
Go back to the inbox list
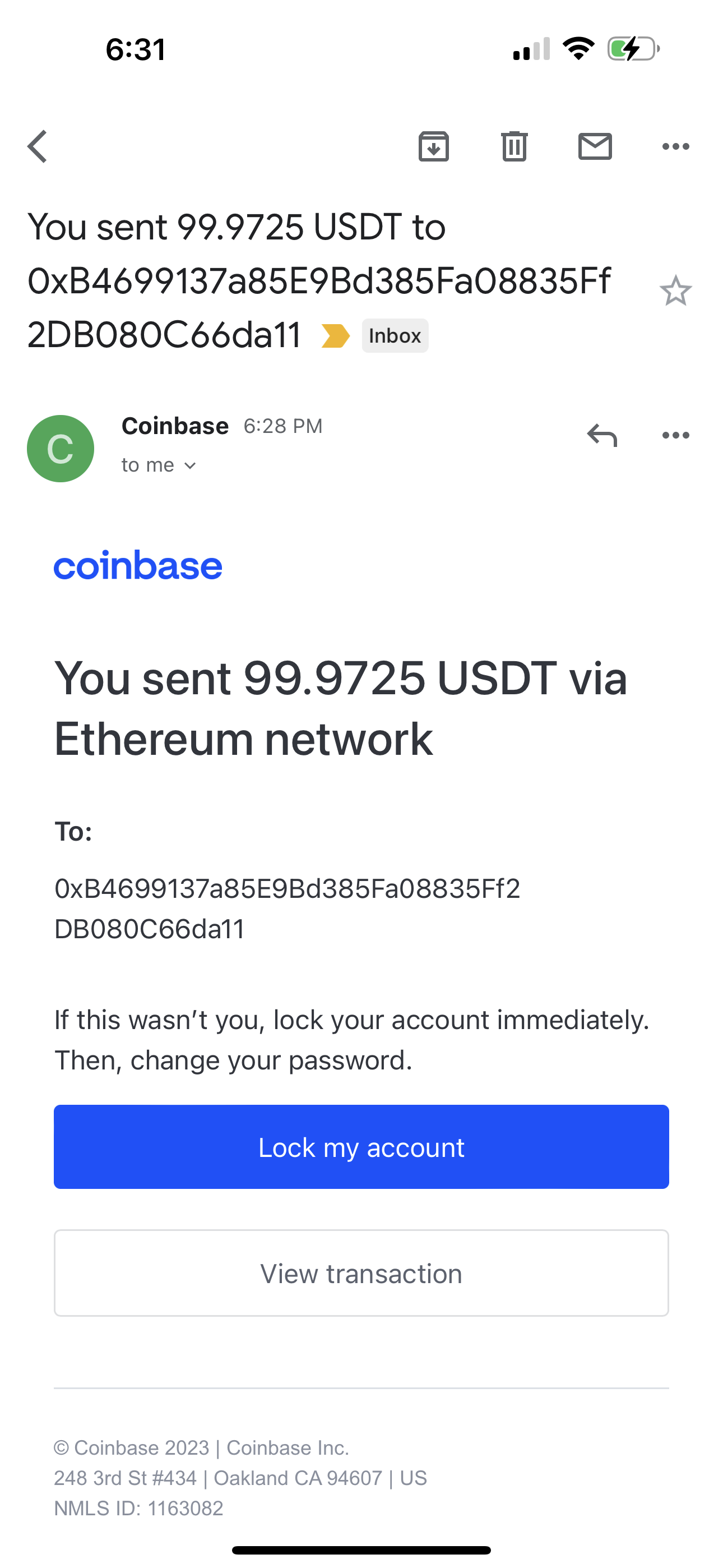coord(38,147)
